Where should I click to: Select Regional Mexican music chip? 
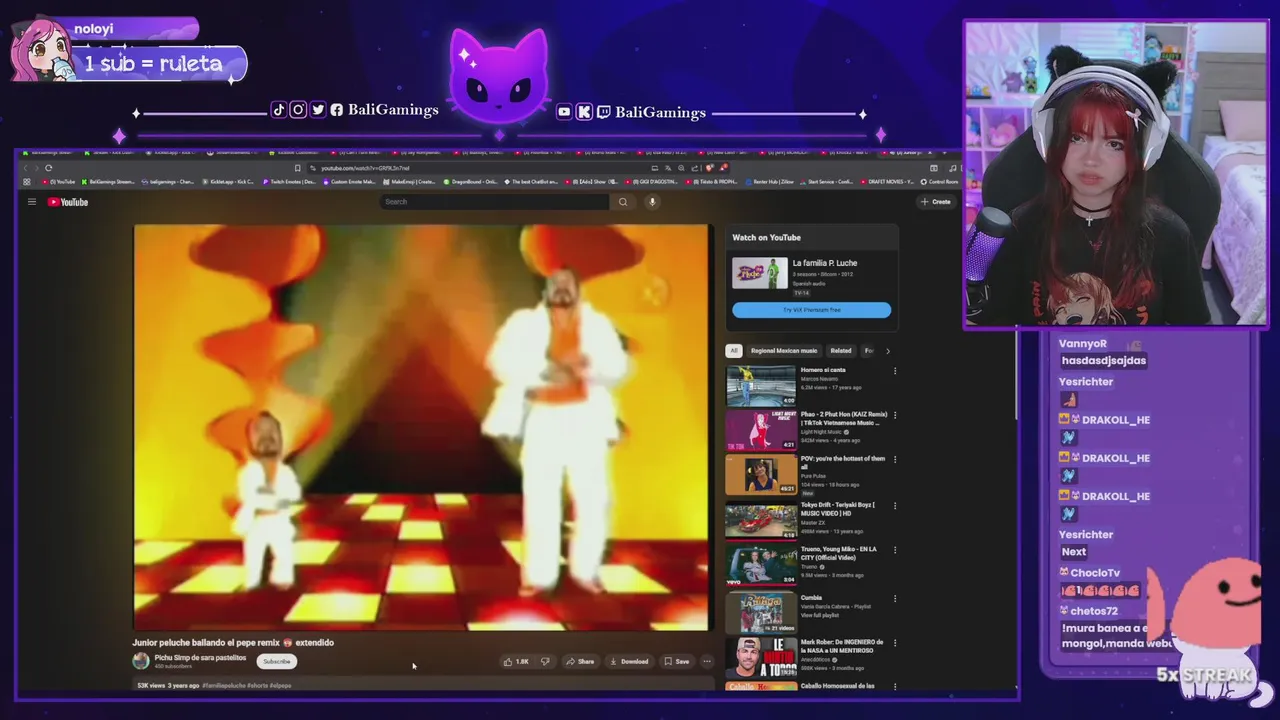coord(784,351)
